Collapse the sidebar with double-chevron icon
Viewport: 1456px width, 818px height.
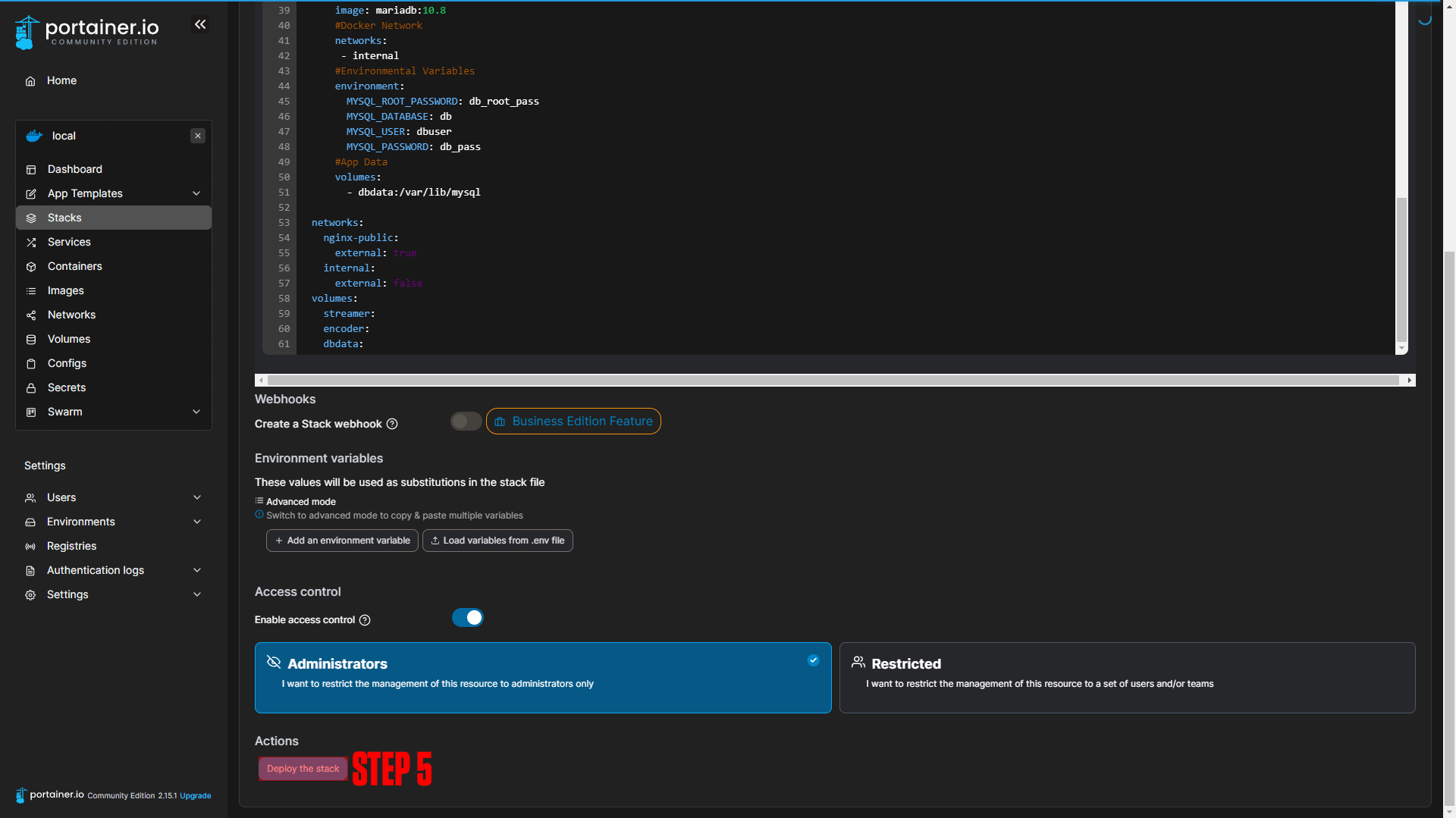(200, 25)
